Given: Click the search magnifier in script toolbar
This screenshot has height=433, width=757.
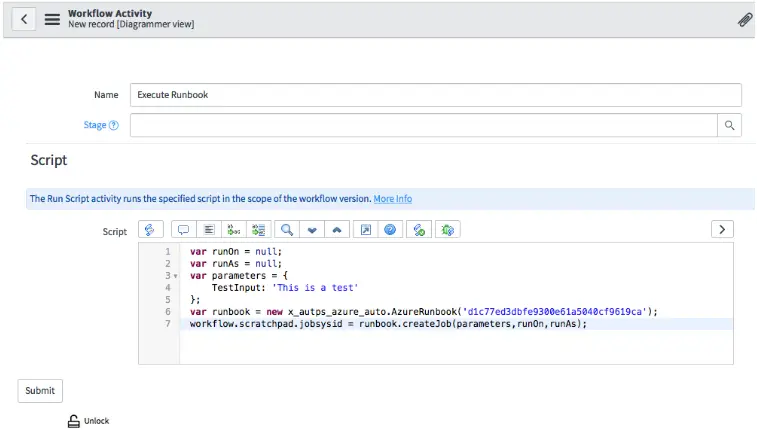Looking at the screenshot, I should (287, 230).
